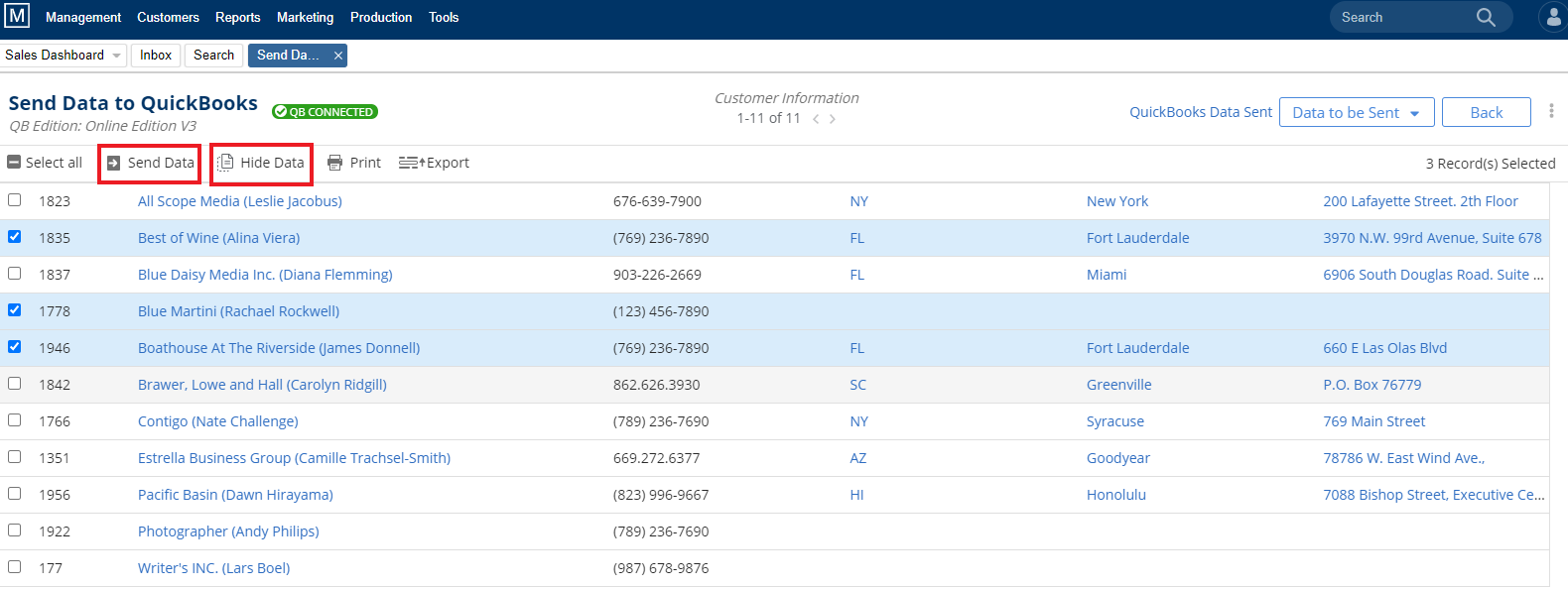Open the Production menu
The width and height of the screenshot is (1568, 589).
click(381, 17)
